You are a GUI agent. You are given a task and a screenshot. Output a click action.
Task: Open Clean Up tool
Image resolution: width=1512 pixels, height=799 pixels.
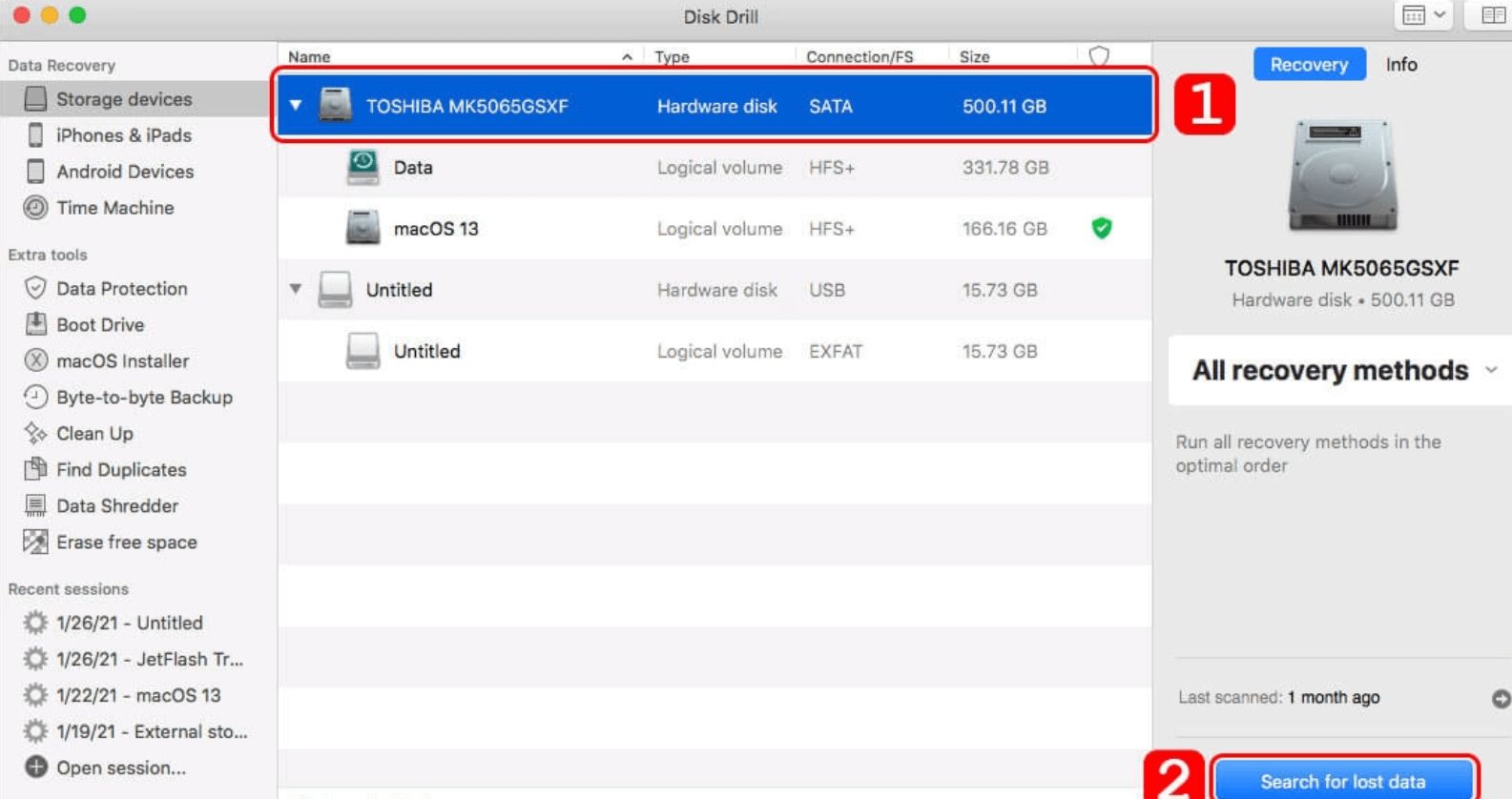[x=93, y=434]
